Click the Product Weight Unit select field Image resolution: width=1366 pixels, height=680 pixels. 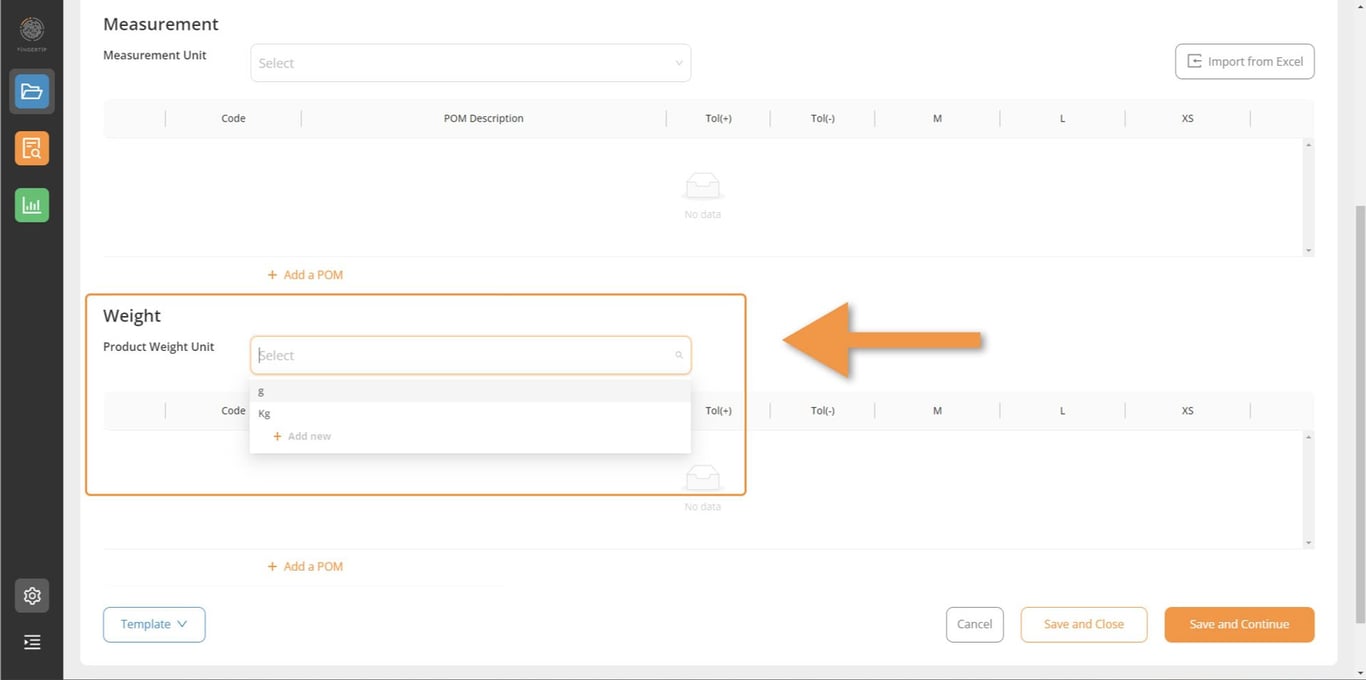coord(470,355)
